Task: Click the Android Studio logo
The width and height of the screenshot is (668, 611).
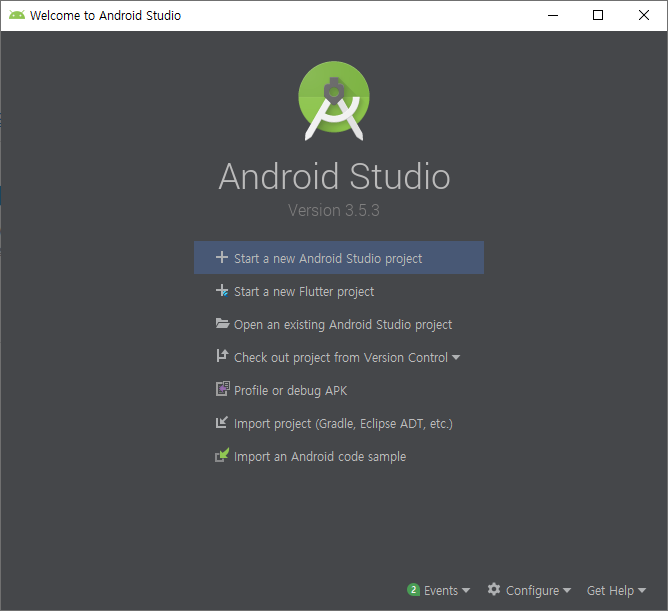Action: [334, 101]
